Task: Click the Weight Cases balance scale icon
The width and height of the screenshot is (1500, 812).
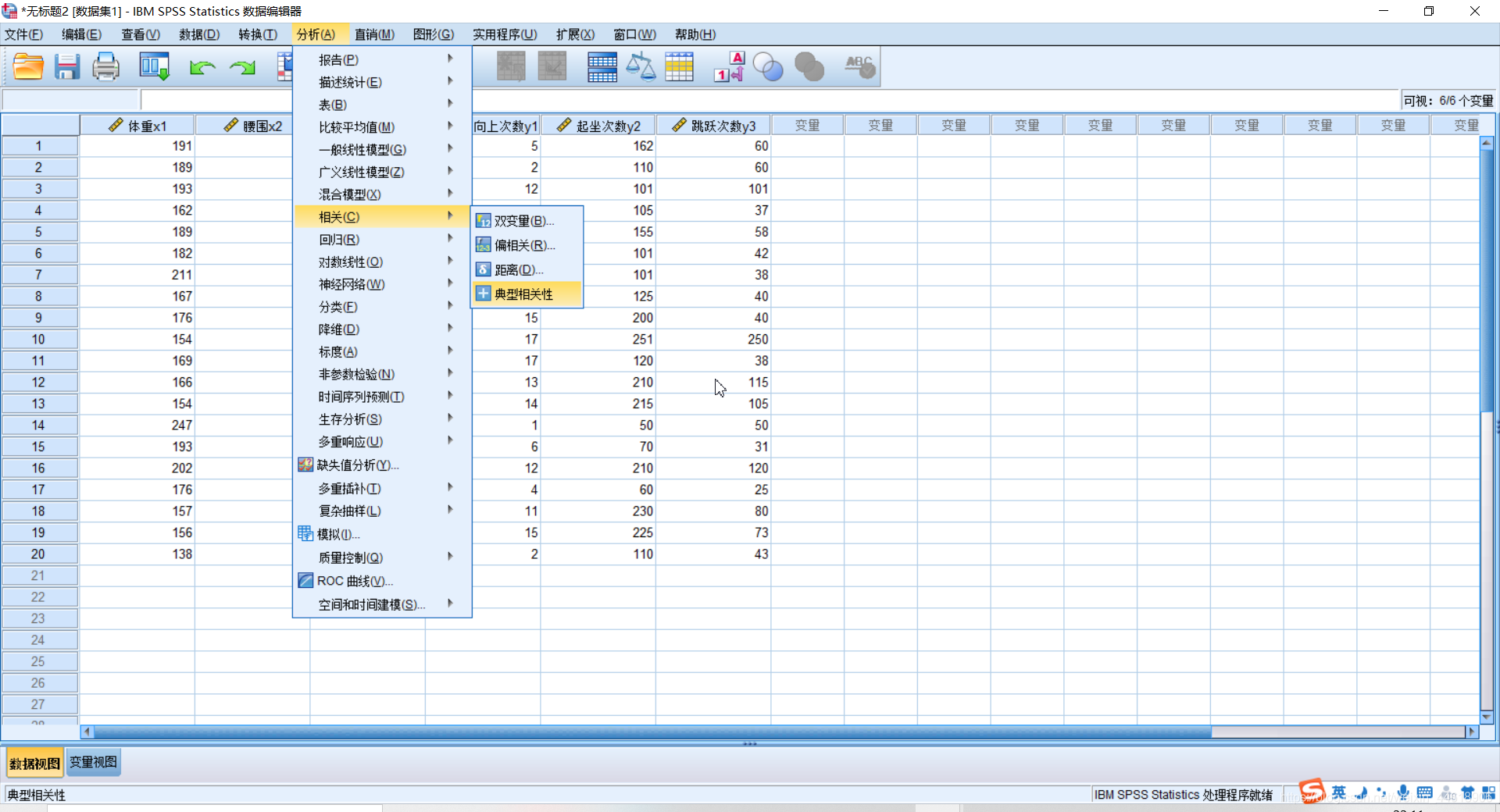Action: 641,67
